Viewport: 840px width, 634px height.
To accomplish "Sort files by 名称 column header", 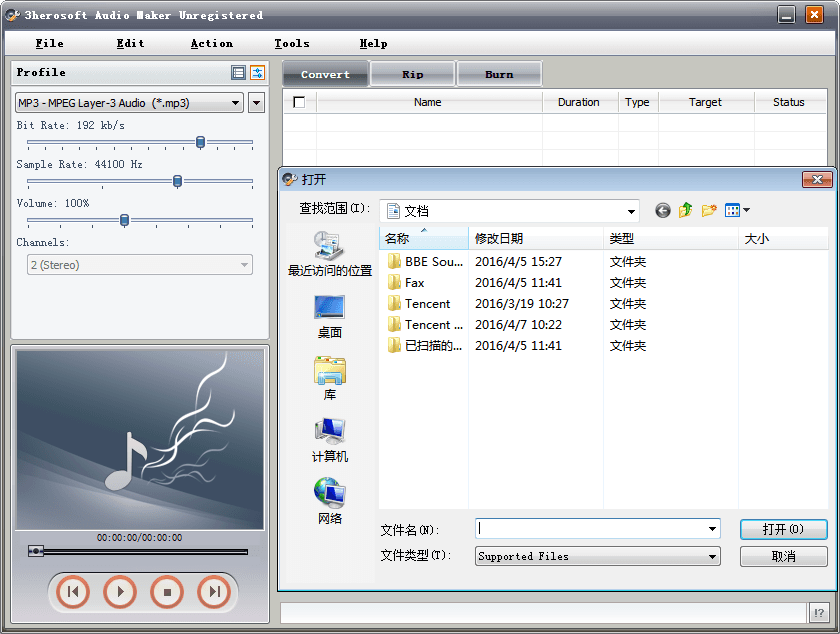I will 424,238.
